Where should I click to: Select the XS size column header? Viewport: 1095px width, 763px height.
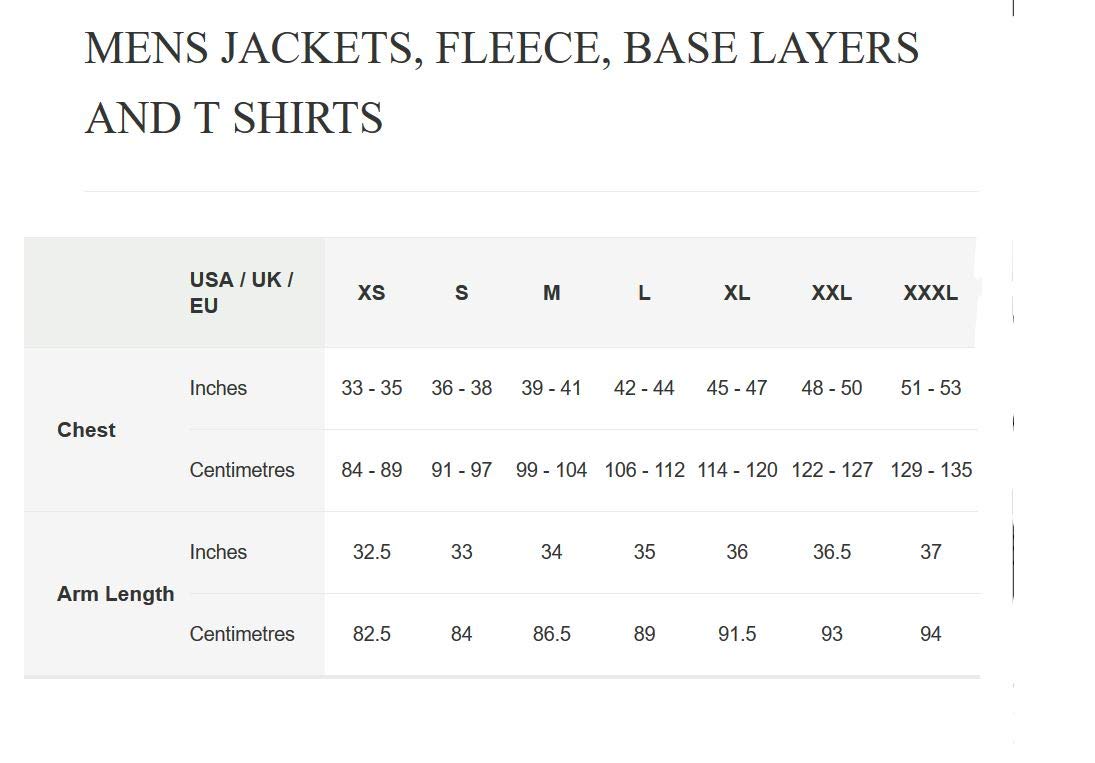[x=371, y=293]
